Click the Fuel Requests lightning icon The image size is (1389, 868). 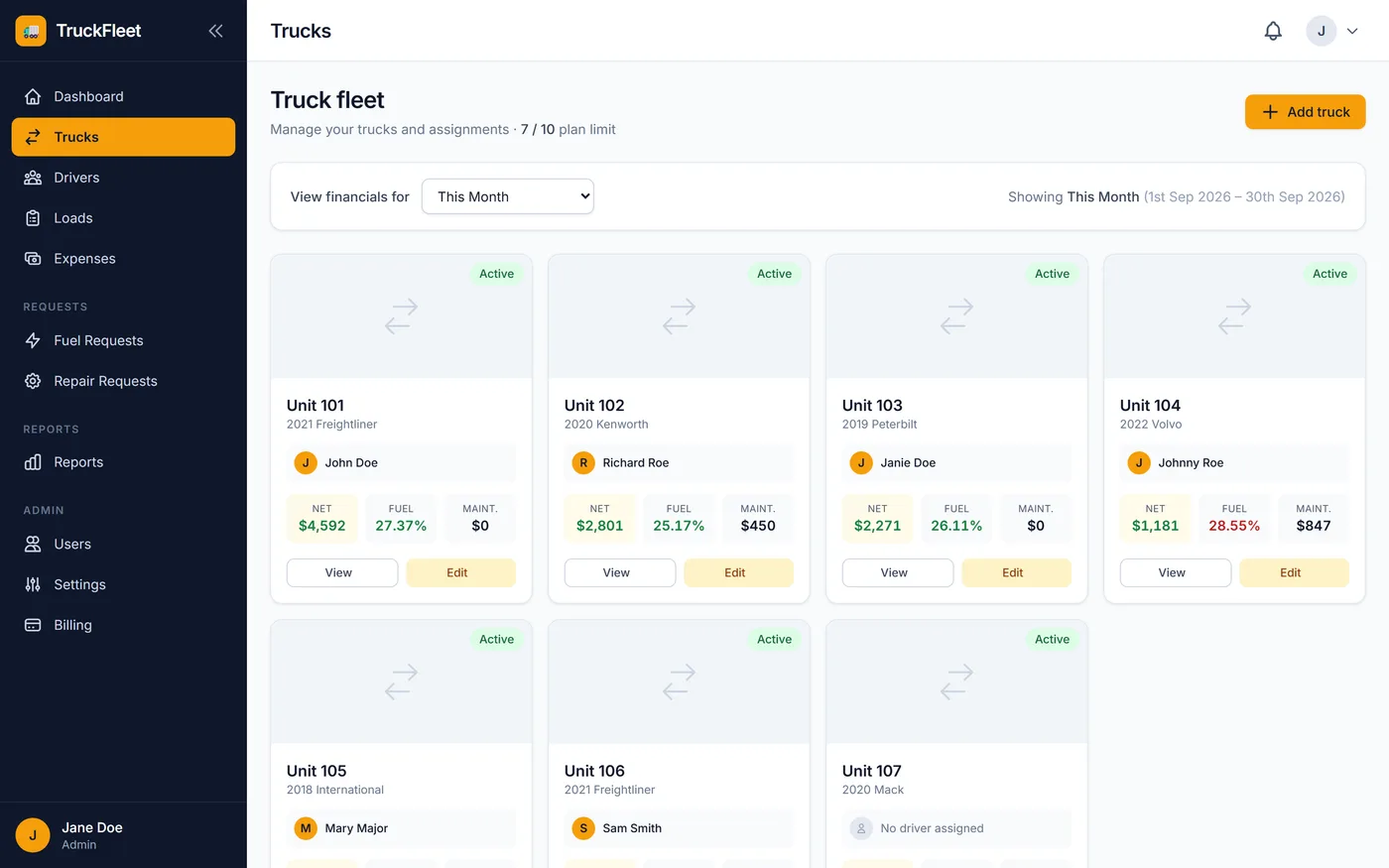[33, 340]
